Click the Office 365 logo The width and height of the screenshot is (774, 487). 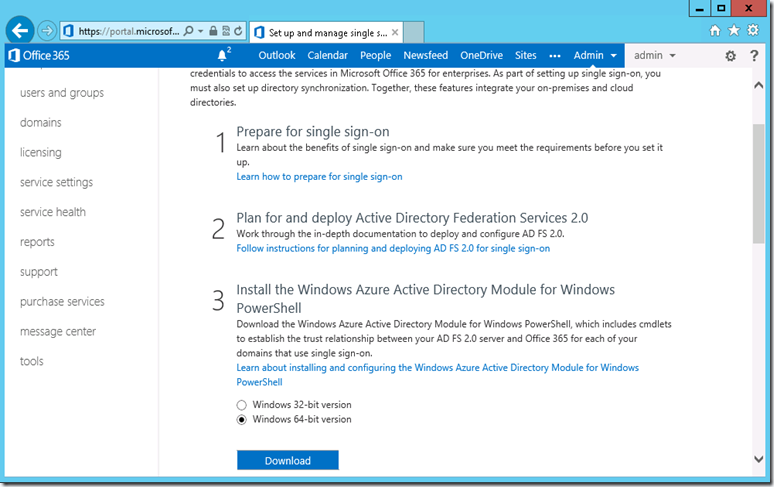click(39, 56)
